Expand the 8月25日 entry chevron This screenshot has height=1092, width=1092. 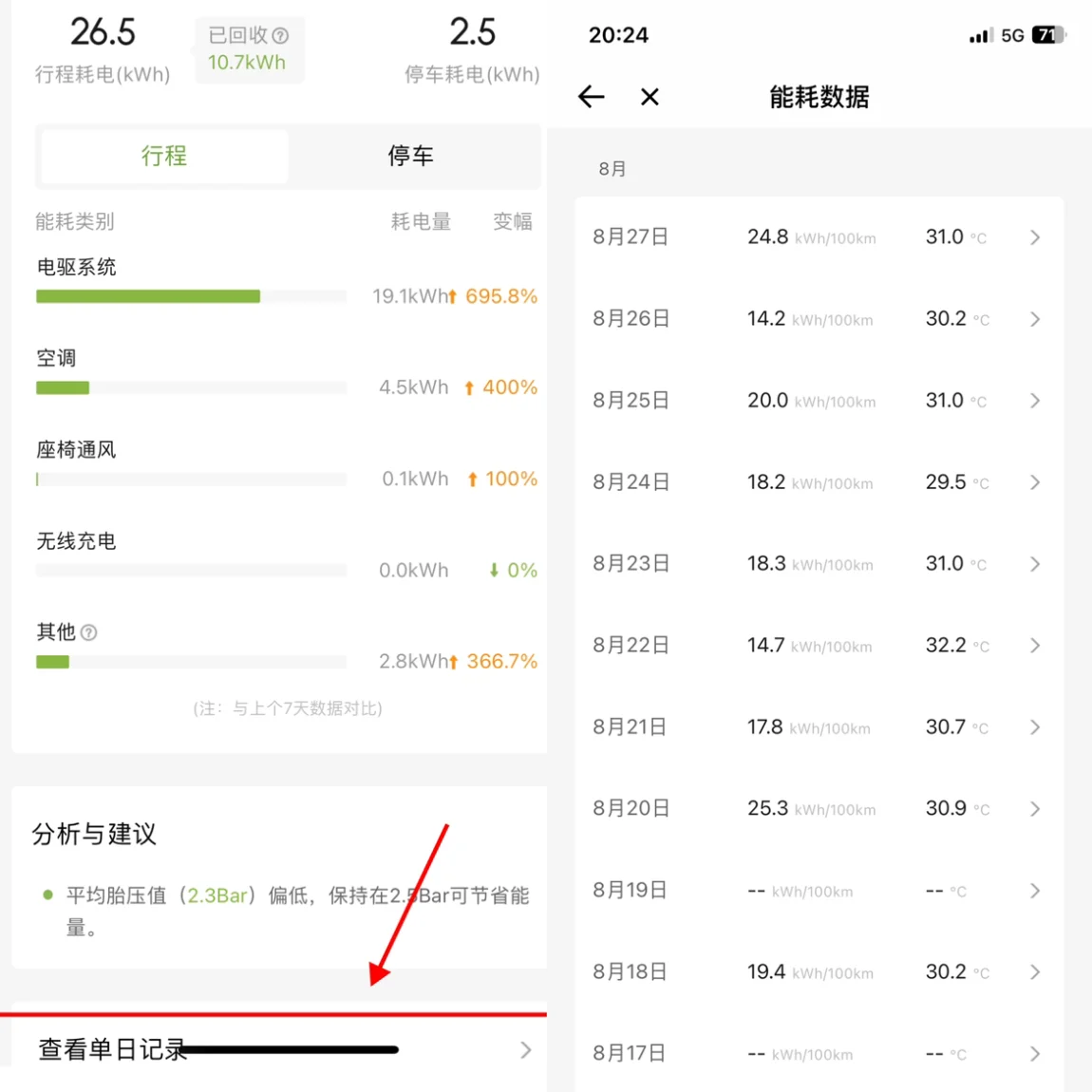pos(1035,401)
